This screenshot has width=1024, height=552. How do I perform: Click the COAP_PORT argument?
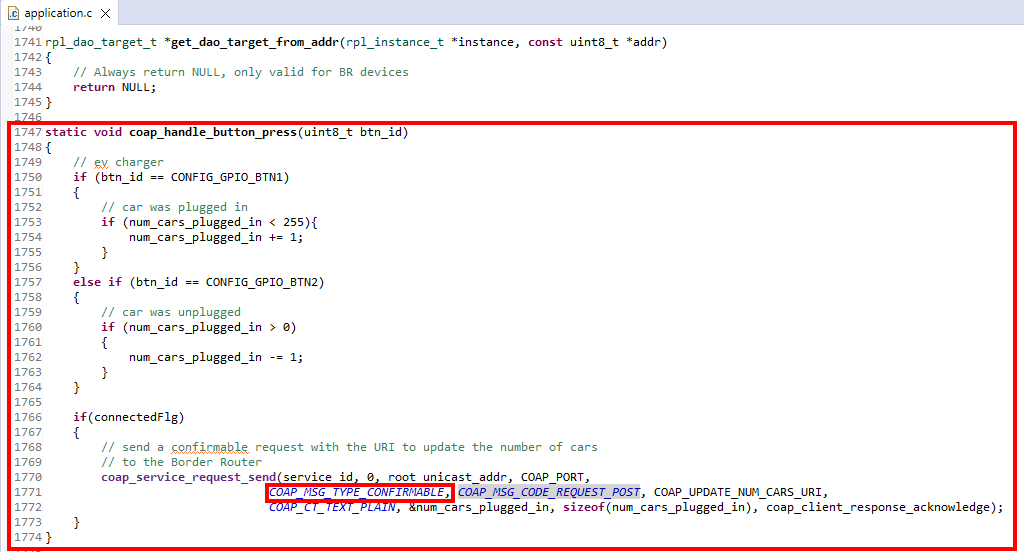[555, 477]
